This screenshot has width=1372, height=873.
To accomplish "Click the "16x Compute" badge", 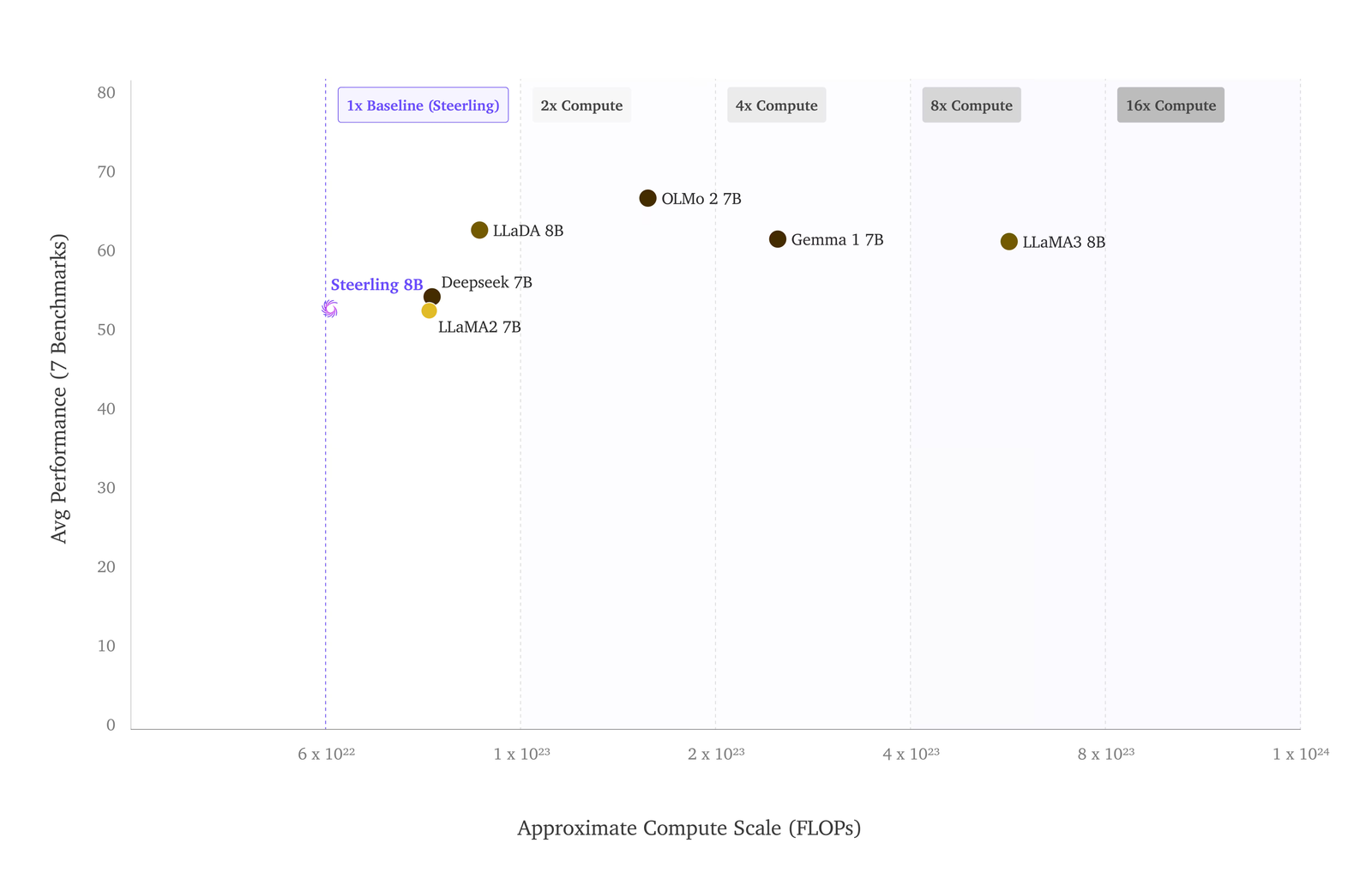I will coord(1170,105).
